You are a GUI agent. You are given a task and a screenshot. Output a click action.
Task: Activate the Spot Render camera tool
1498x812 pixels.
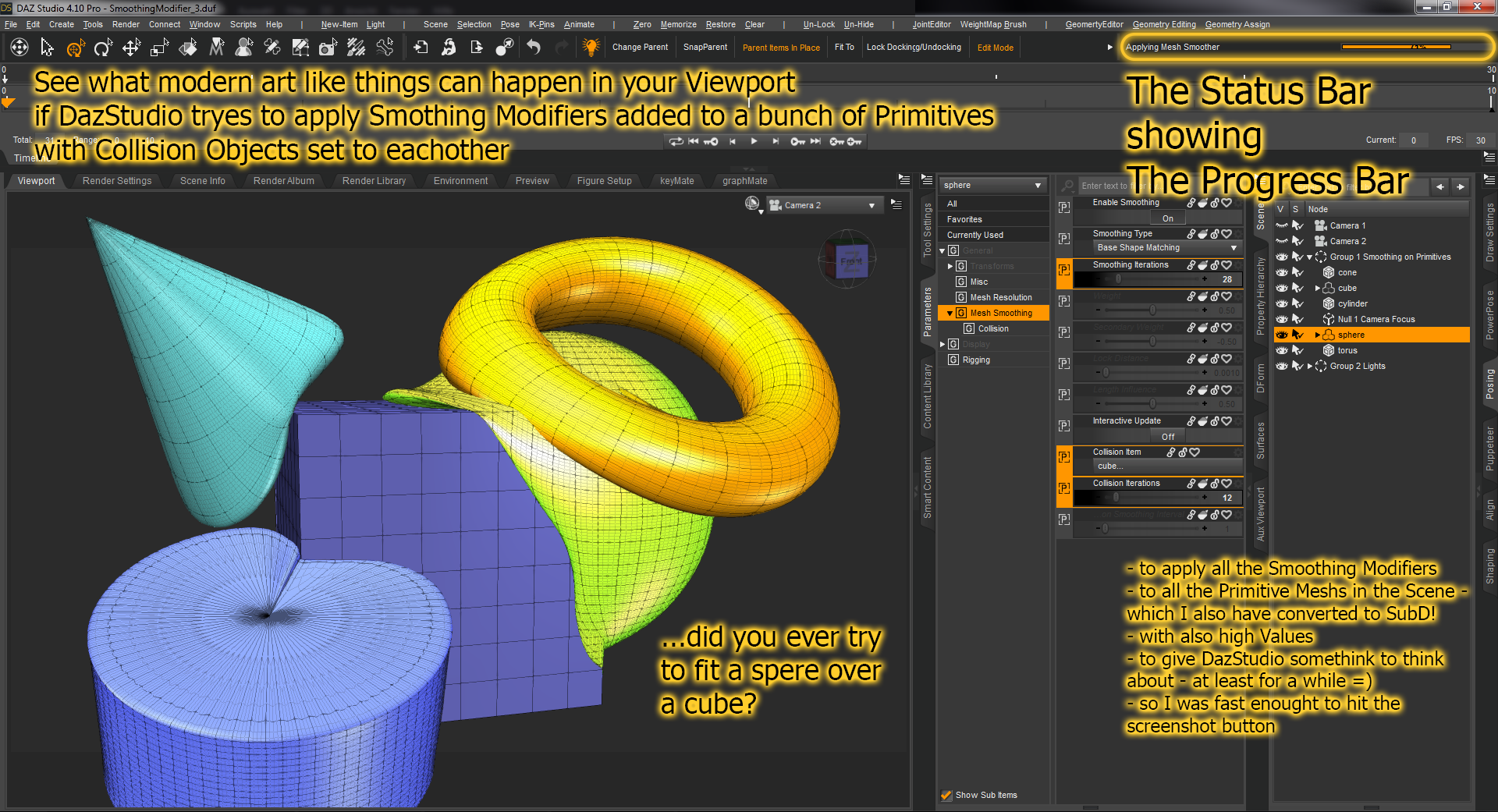tap(328, 48)
